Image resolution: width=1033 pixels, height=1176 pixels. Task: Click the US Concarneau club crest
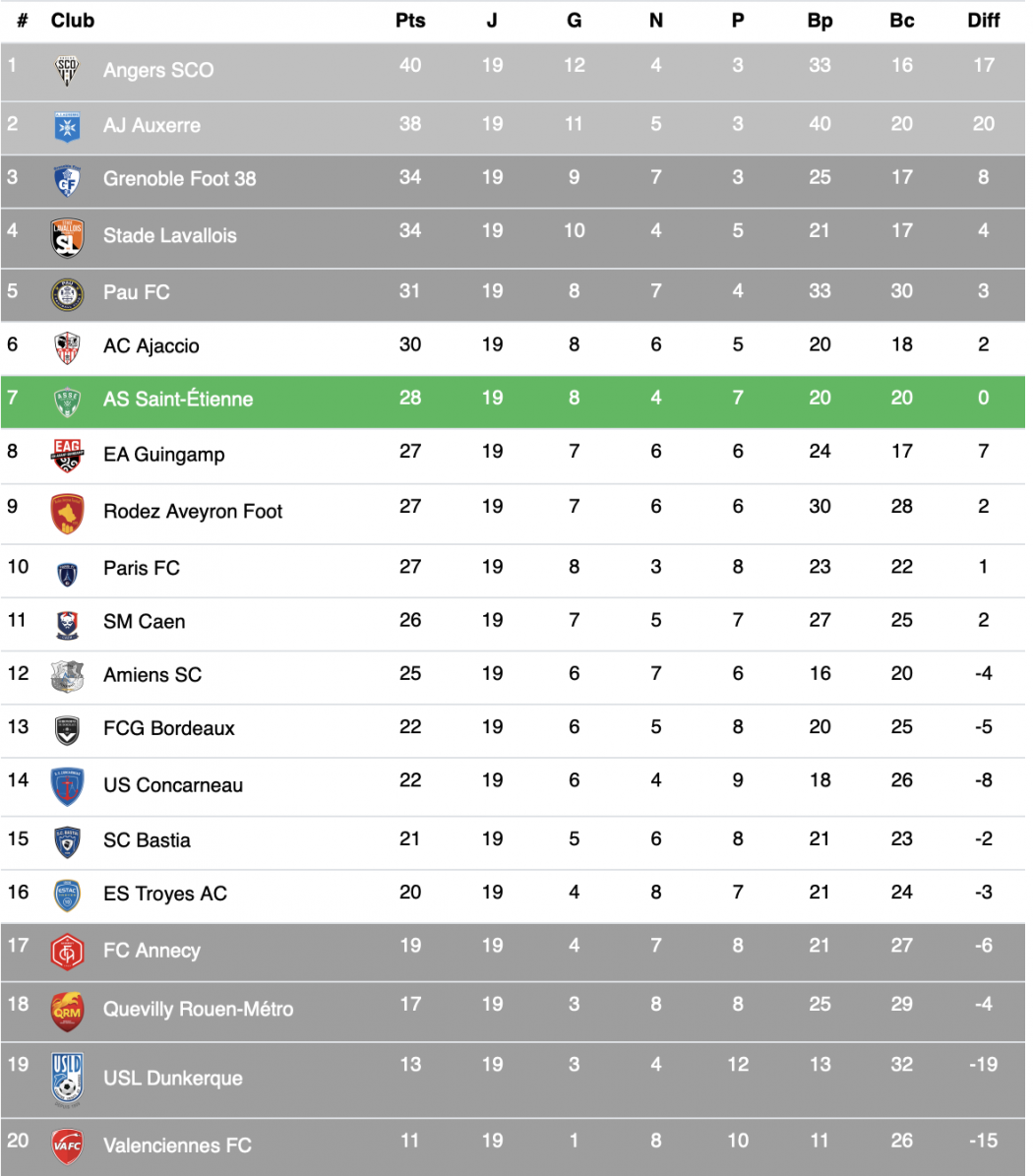click(x=67, y=786)
